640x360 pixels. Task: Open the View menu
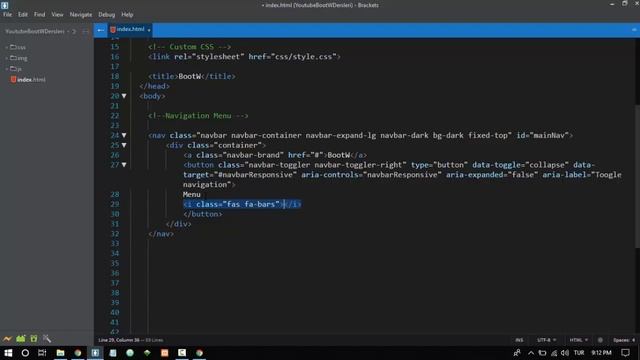[x=57, y=15]
